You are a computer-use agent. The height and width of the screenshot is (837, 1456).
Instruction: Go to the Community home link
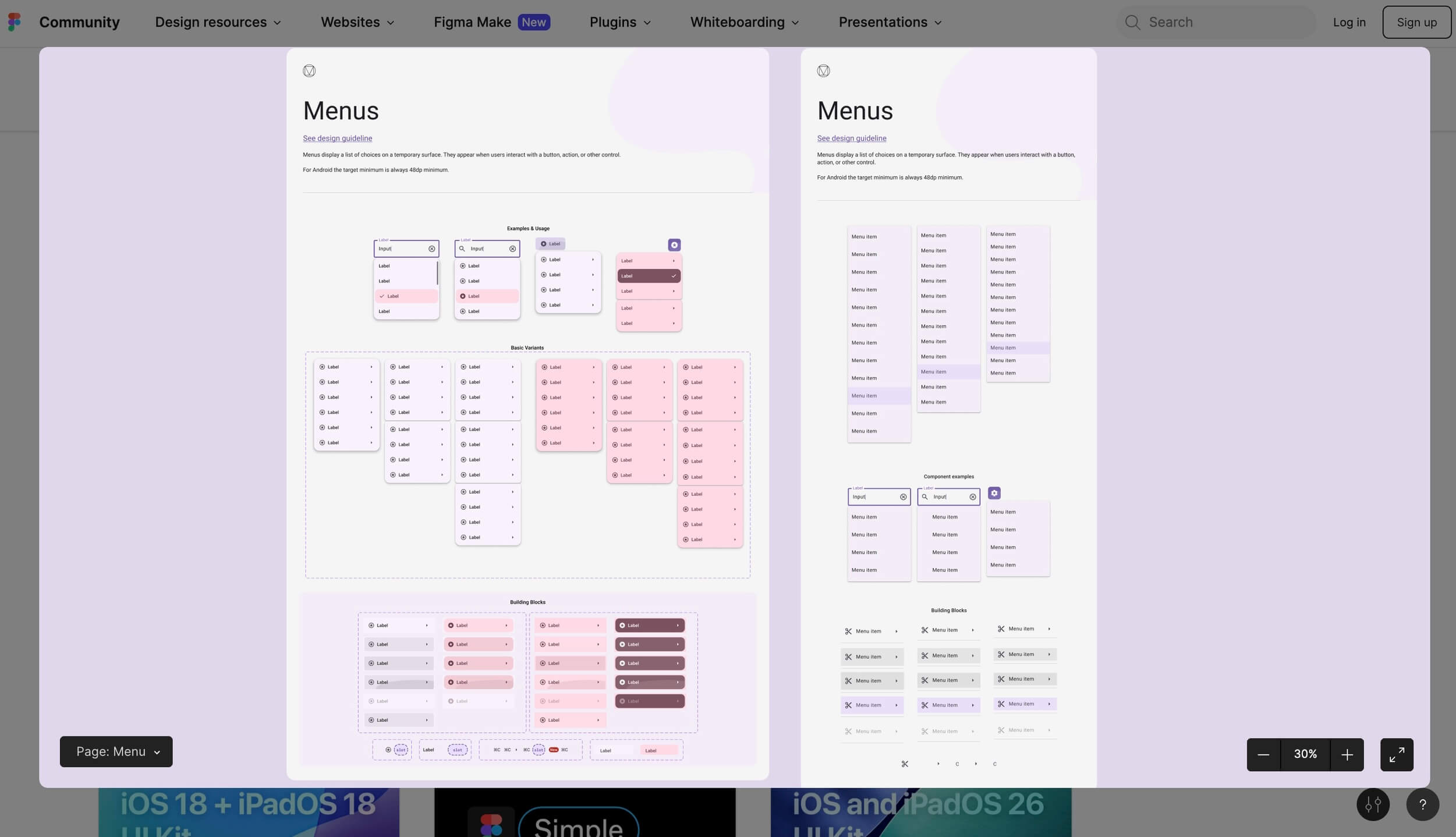(x=79, y=22)
